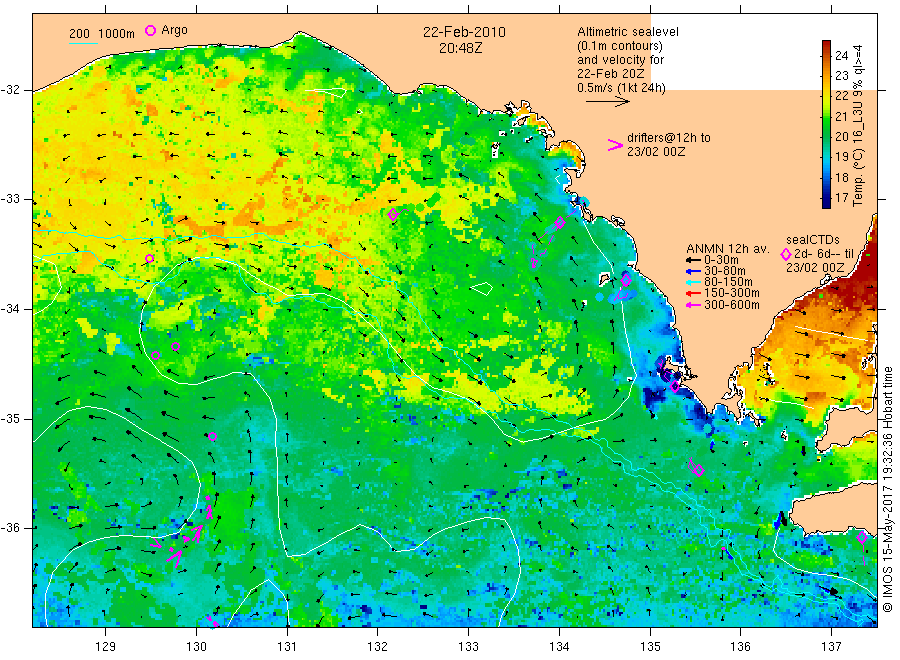Click the 20:48Z time label
The height and width of the screenshot is (660, 900).
[461, 49]
